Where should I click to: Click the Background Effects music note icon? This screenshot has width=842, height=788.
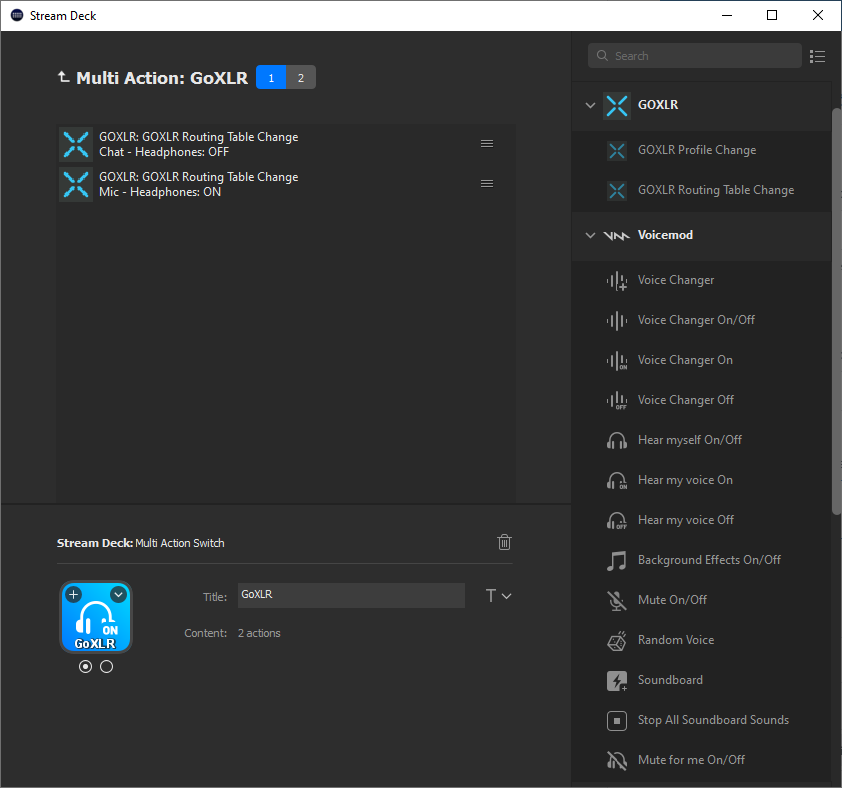pos(617,560)
